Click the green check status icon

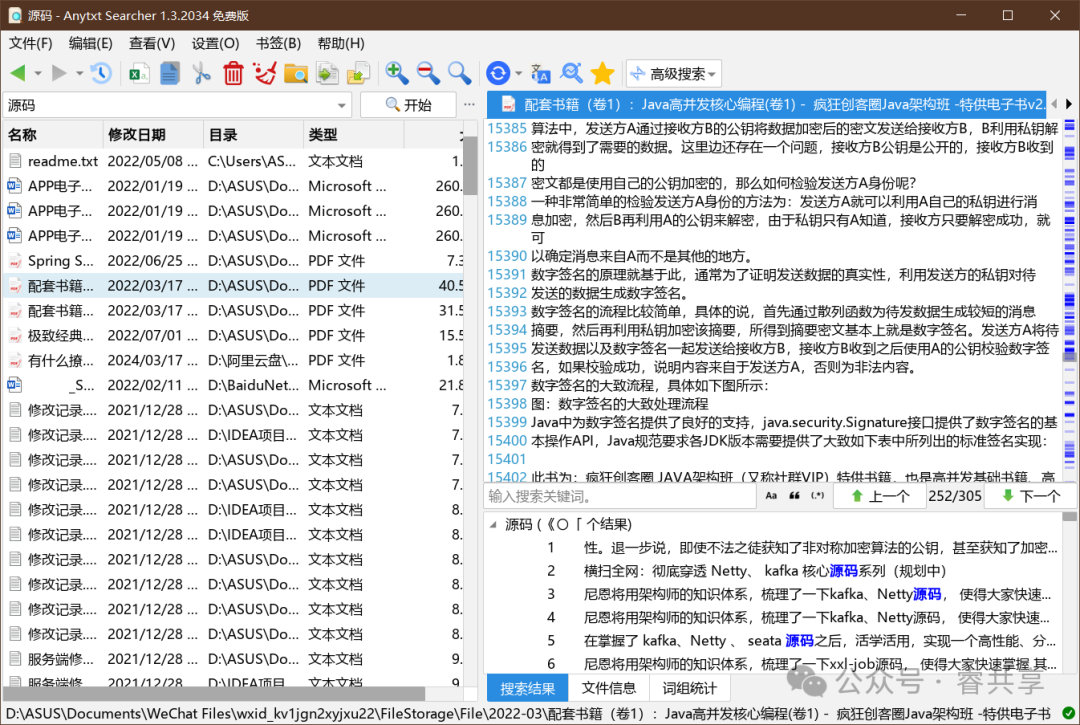click(1068, 713)
